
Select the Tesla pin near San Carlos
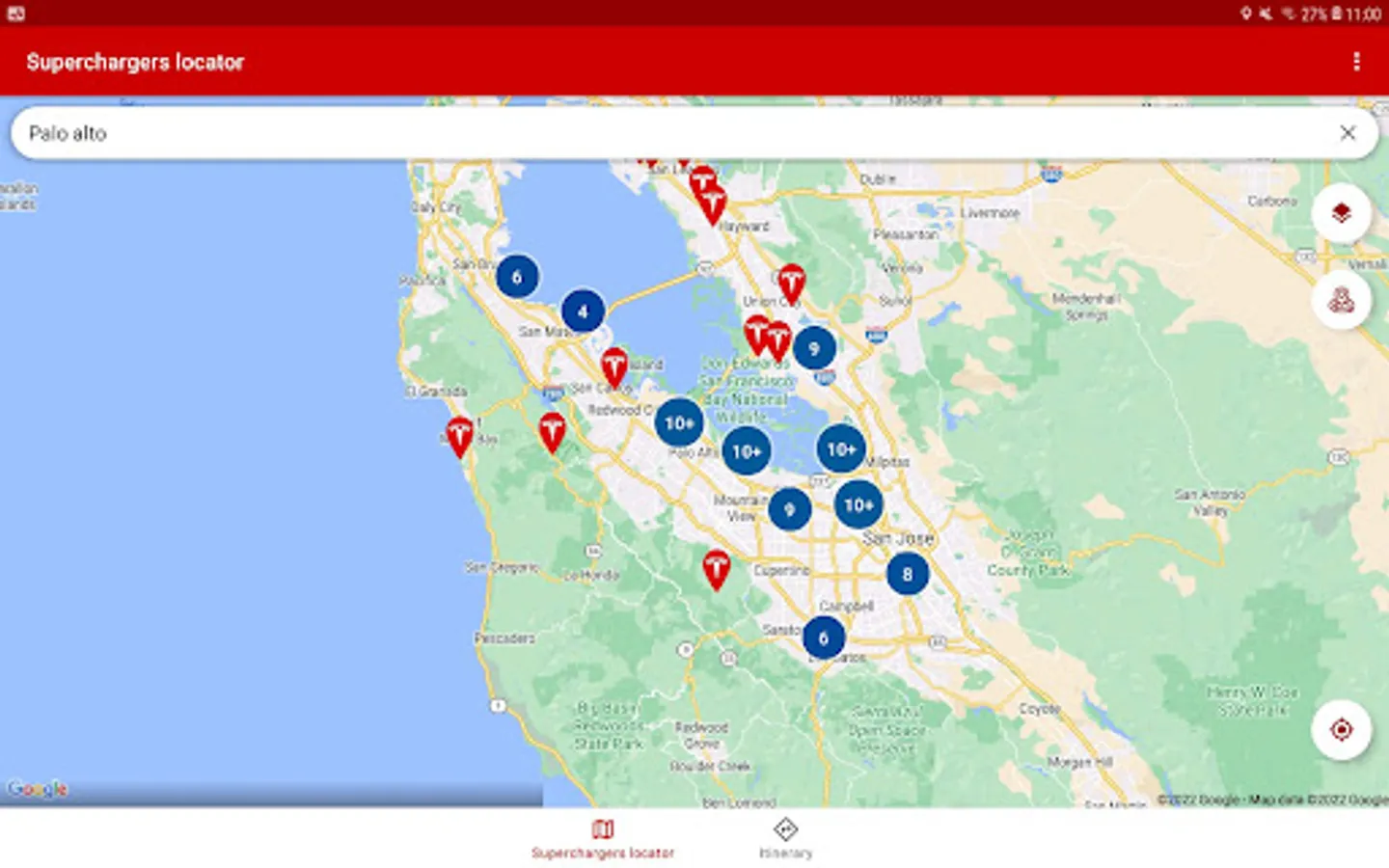tap(613, 368)
